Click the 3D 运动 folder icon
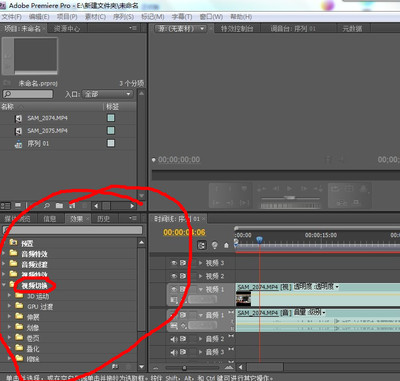This screenshot has width=400, height=381. click(19, 296)
